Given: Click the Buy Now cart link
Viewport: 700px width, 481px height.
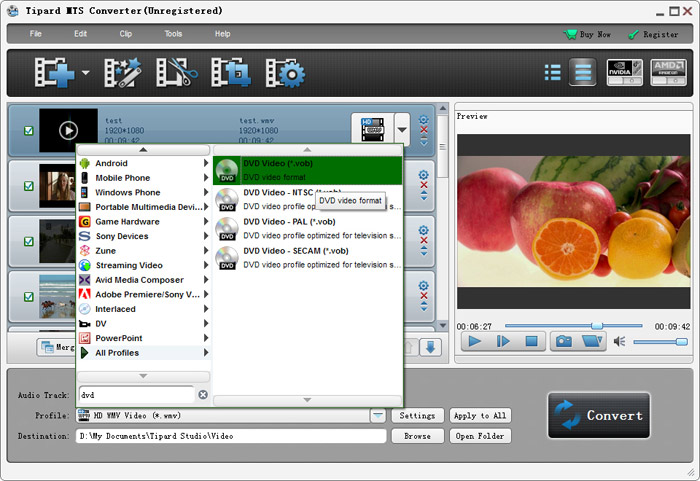Looking at the screenshot, I should [x=588, y=34].
